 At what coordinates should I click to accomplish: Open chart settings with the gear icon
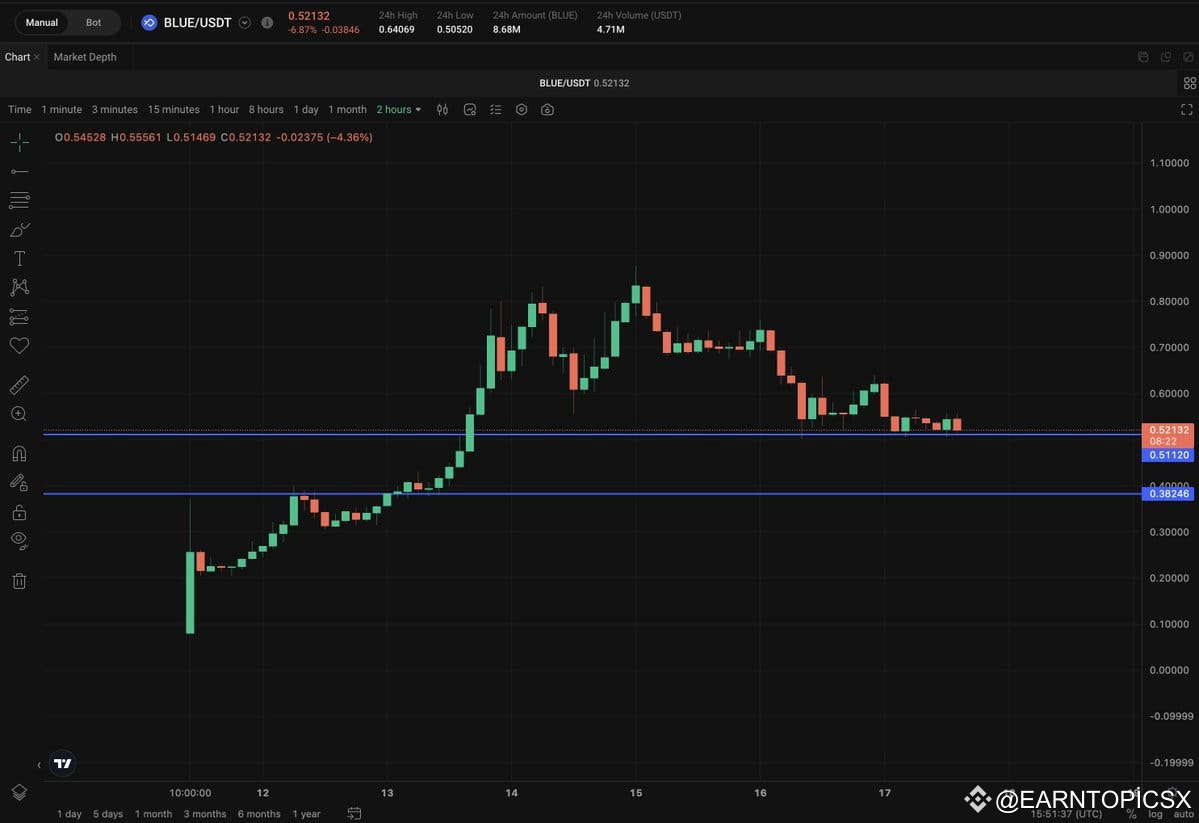tap(521, 109)
